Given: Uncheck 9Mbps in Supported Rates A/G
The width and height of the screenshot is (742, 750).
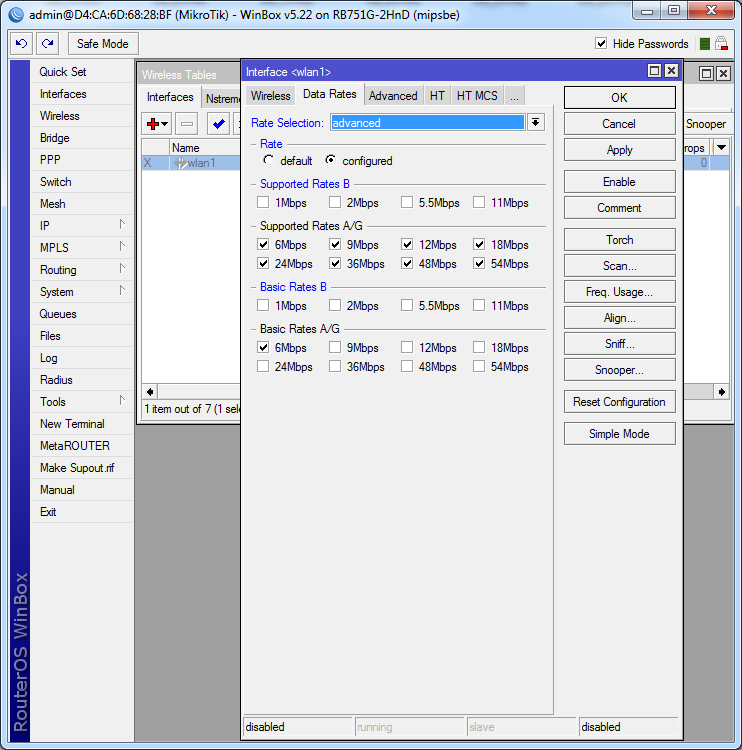Looking at the screenshot, I should coord(335,244).
